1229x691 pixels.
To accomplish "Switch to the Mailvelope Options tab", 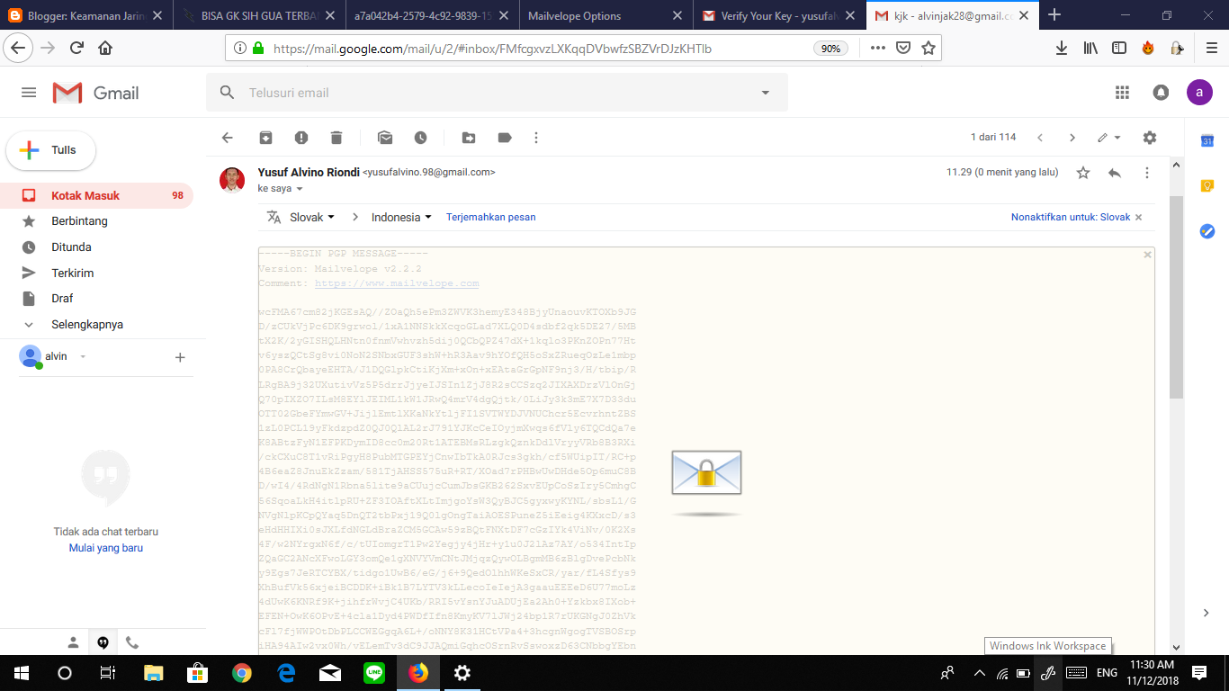I will point(605,15).
